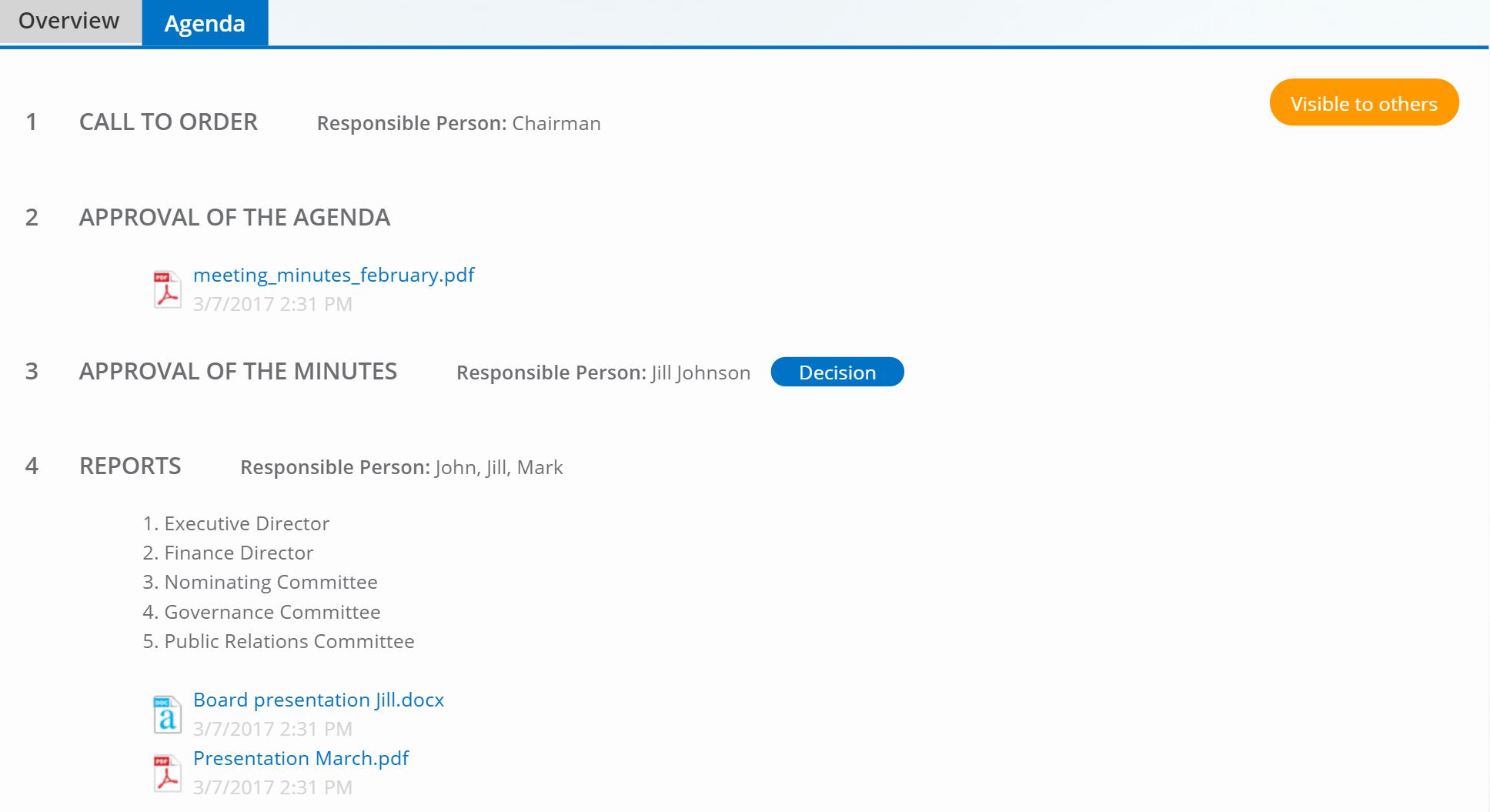
Task: Click PDF icon for meeting_minutes_february.pdf
Action: pos(167,289)
